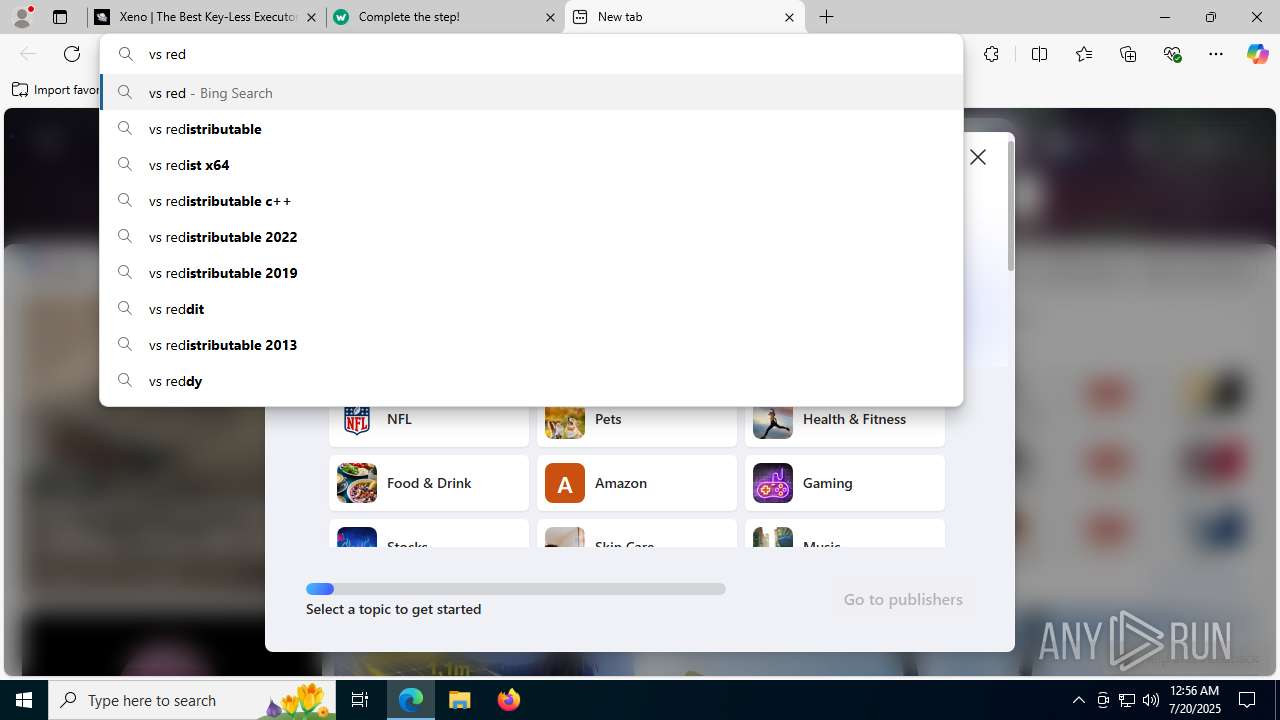Screen dimensions: 1280x720
Task: Click the Refresh page icon
Action: point(72,54)
